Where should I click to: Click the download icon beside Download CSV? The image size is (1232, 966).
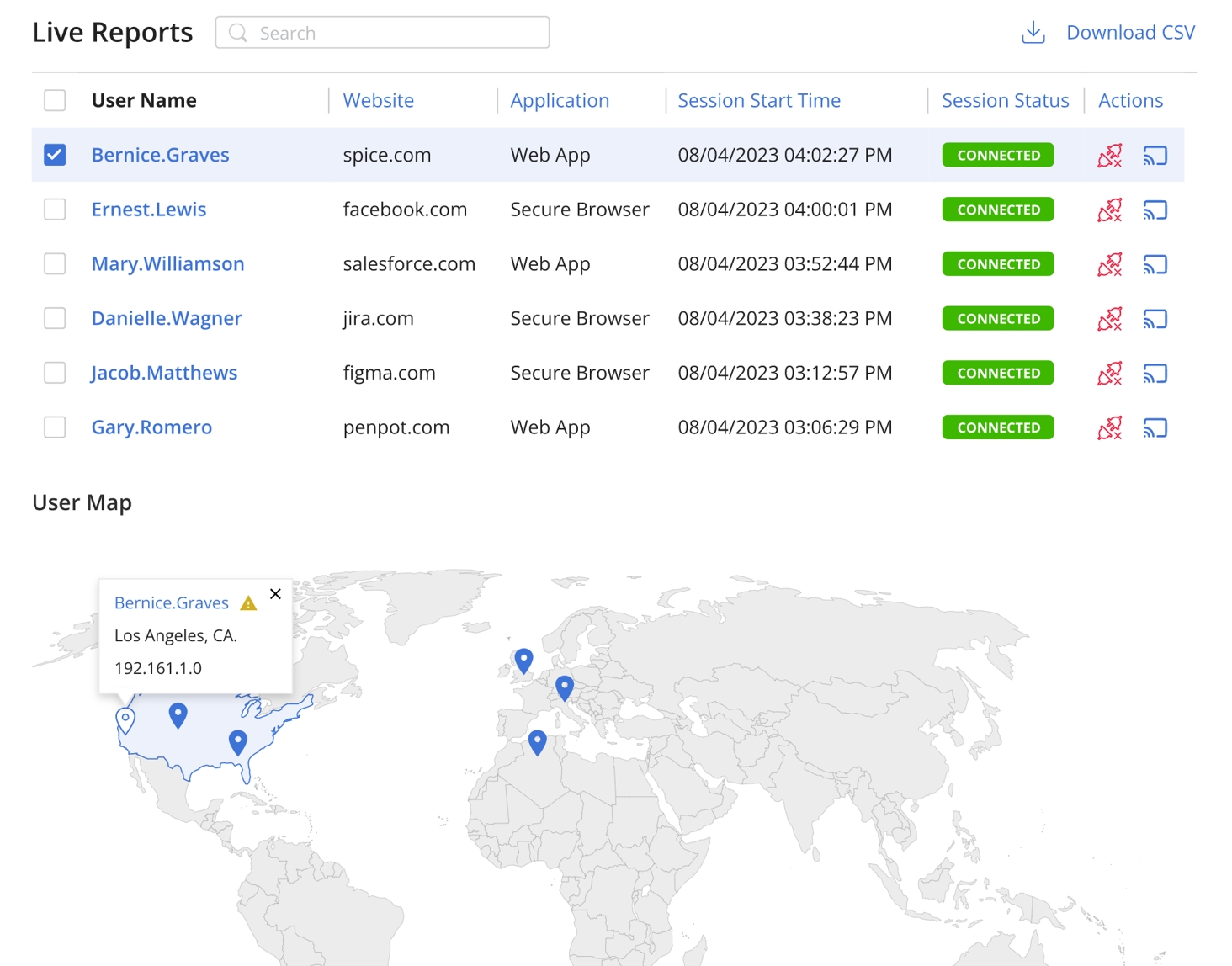click(1033, 33)
